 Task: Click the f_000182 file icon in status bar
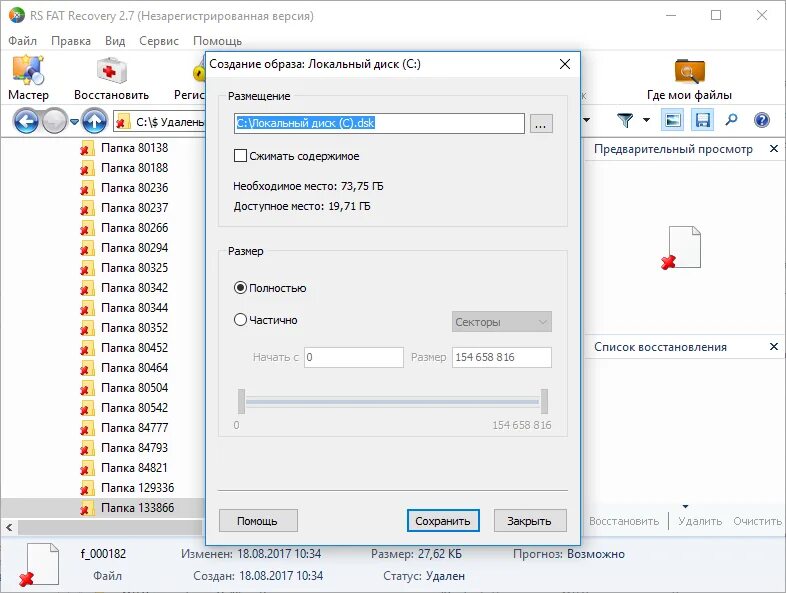(40, 564)
